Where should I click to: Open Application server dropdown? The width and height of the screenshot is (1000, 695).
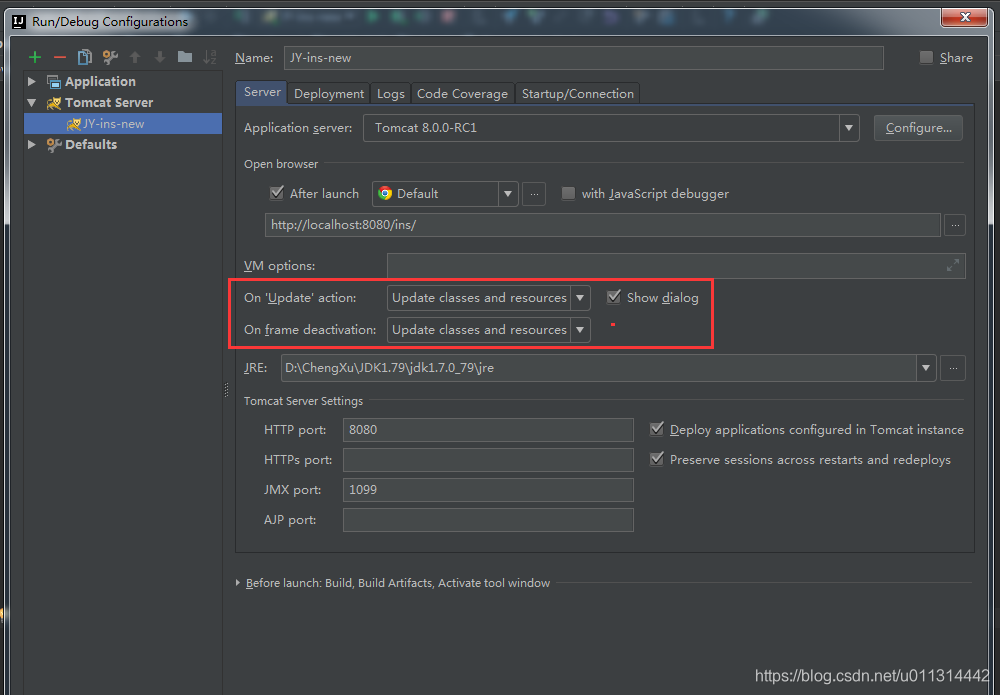[849, 128]
